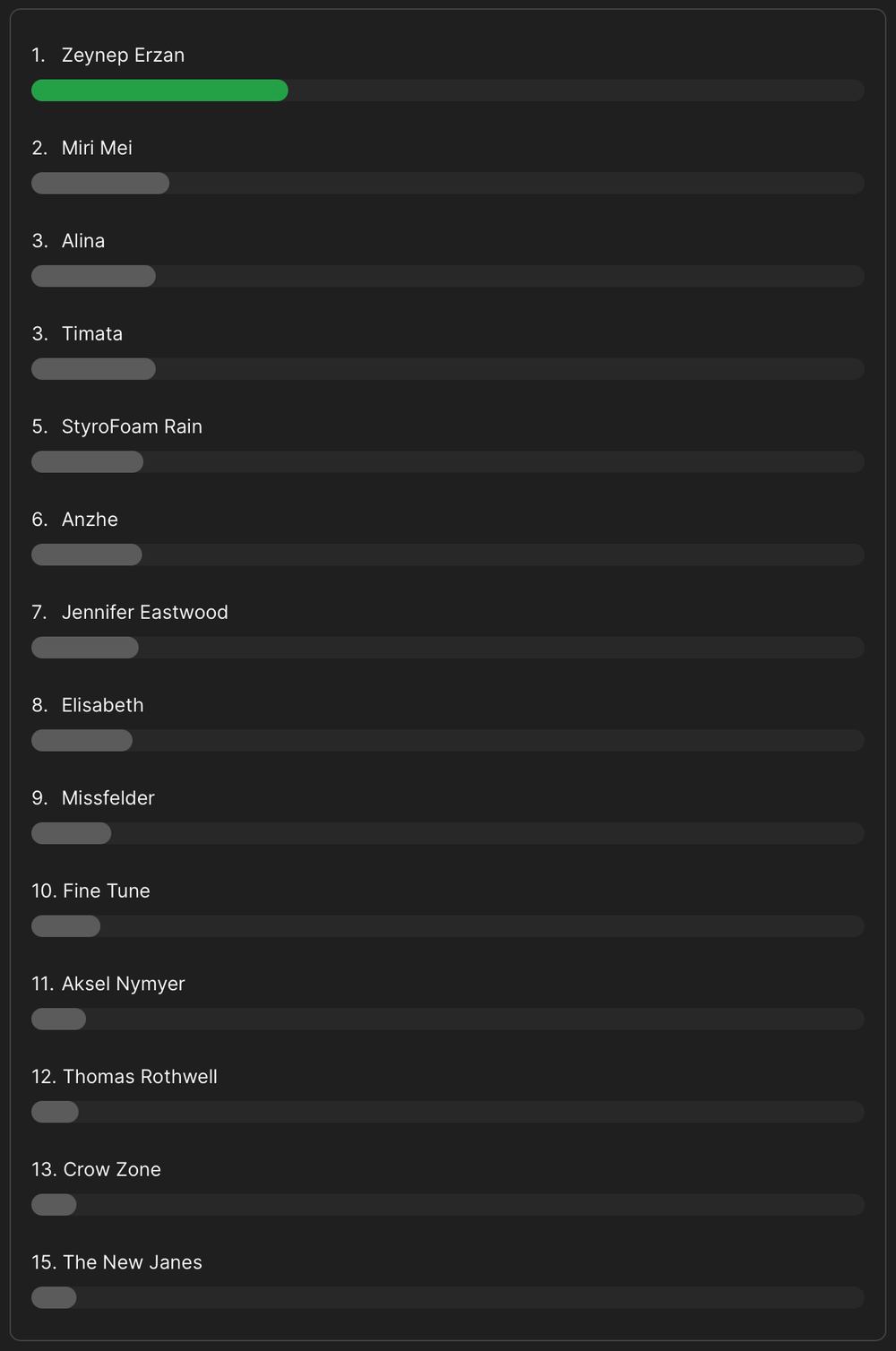Click the Thomas Rothwell name
This screenshot has width=896, height=1351.
pos(140,1077)
